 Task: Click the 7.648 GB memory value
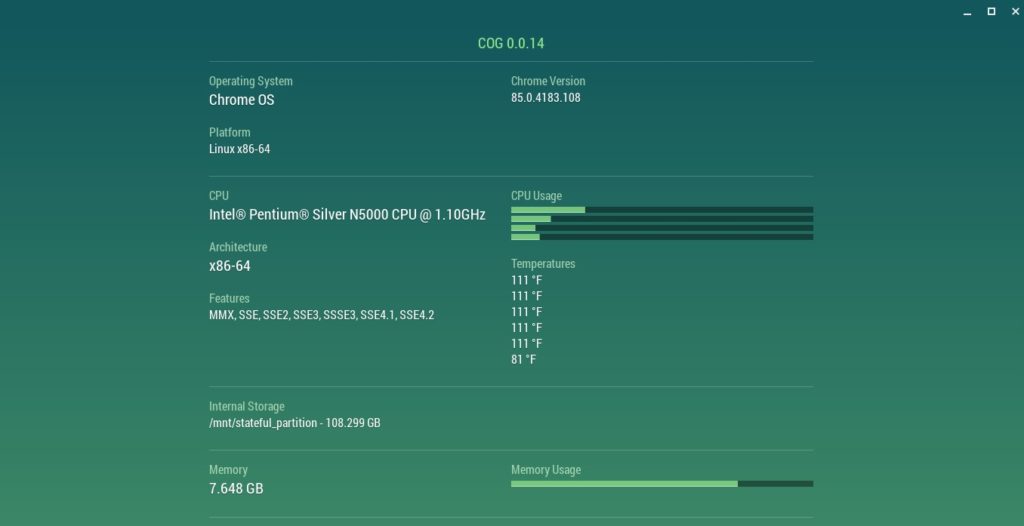pyautogui.click(x=236, y=489)
